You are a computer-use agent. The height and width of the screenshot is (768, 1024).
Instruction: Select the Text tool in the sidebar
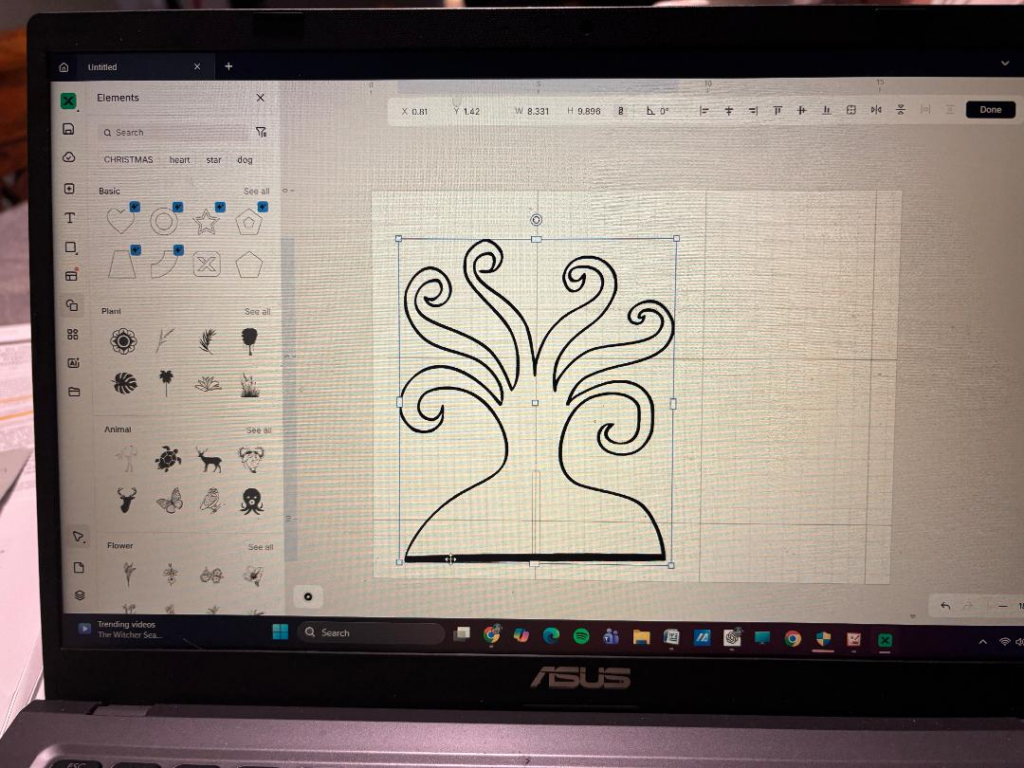click(70, 218)
